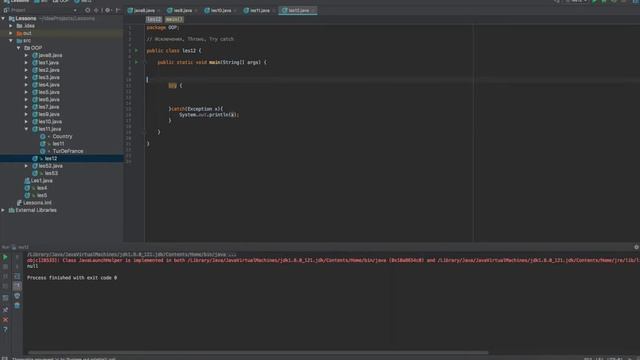
Task: Toggle scroll to end in Run console
Action: click(x=17, y=286)
